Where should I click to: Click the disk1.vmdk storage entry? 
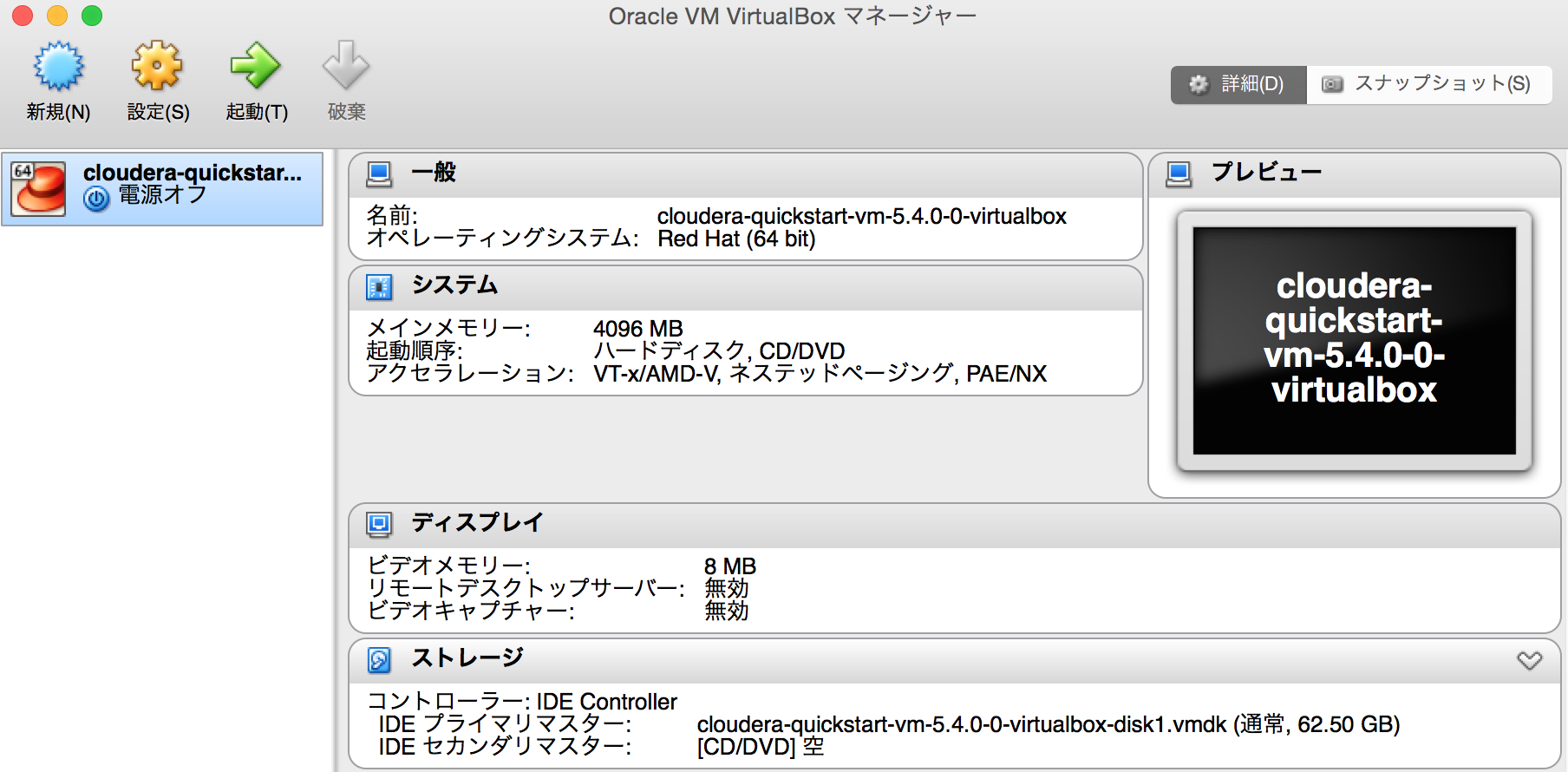(x=1049, y=724)
